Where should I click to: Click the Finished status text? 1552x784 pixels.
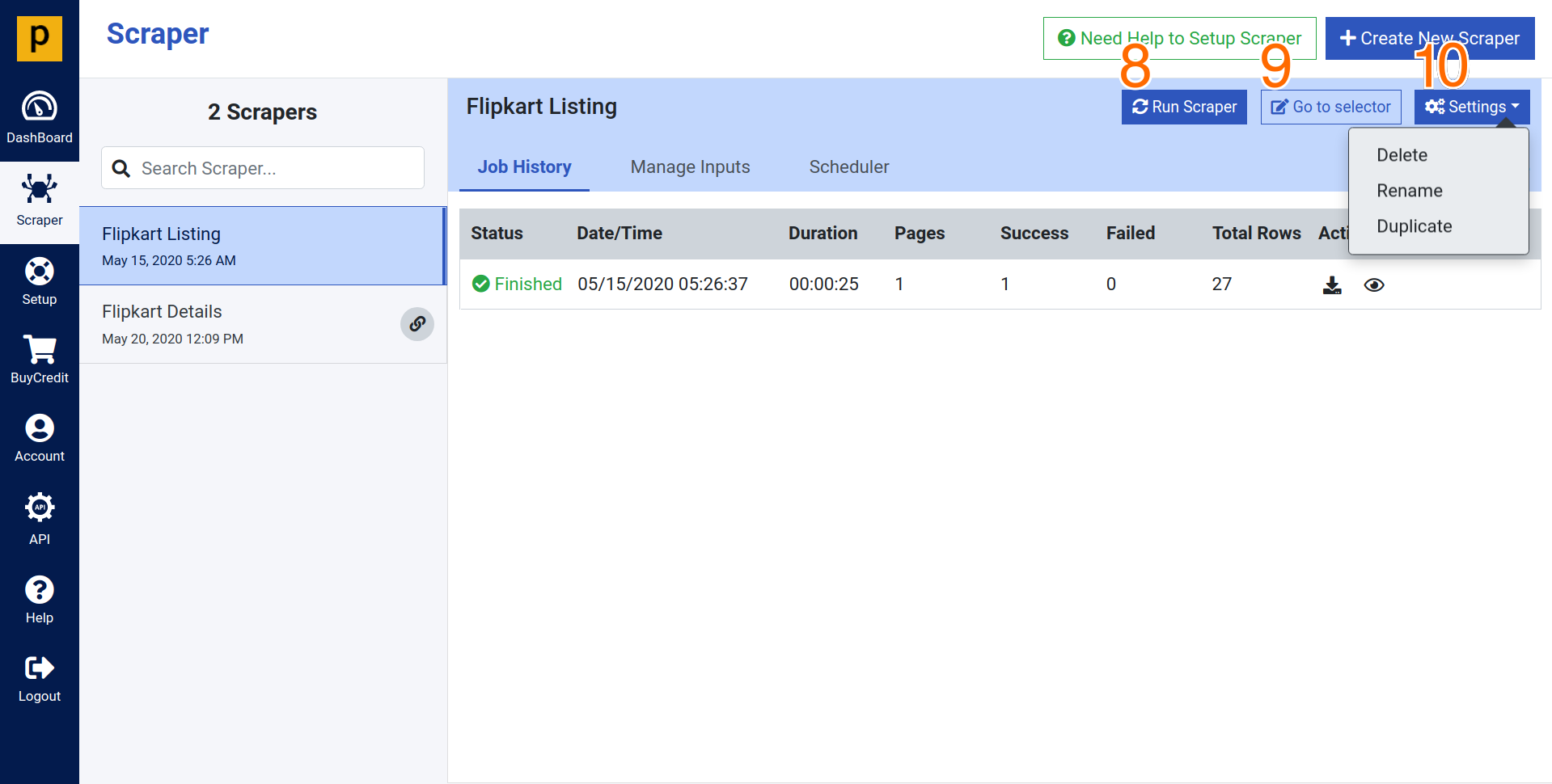tap(528, 284)
